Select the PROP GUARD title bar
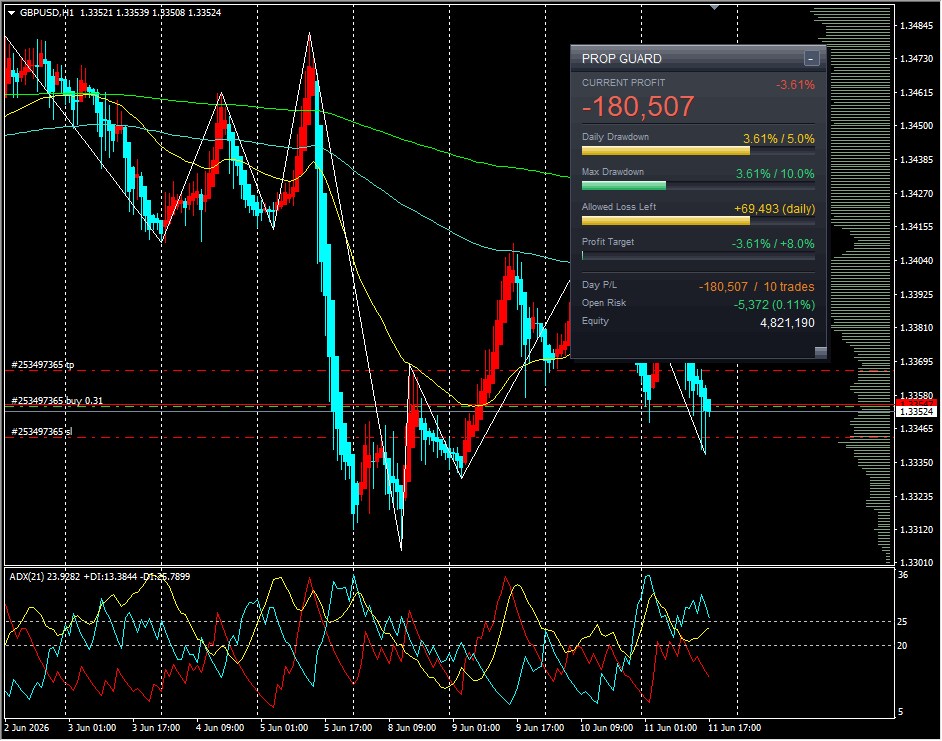This screenshot has height=741, width=942. tap(698, 58)
